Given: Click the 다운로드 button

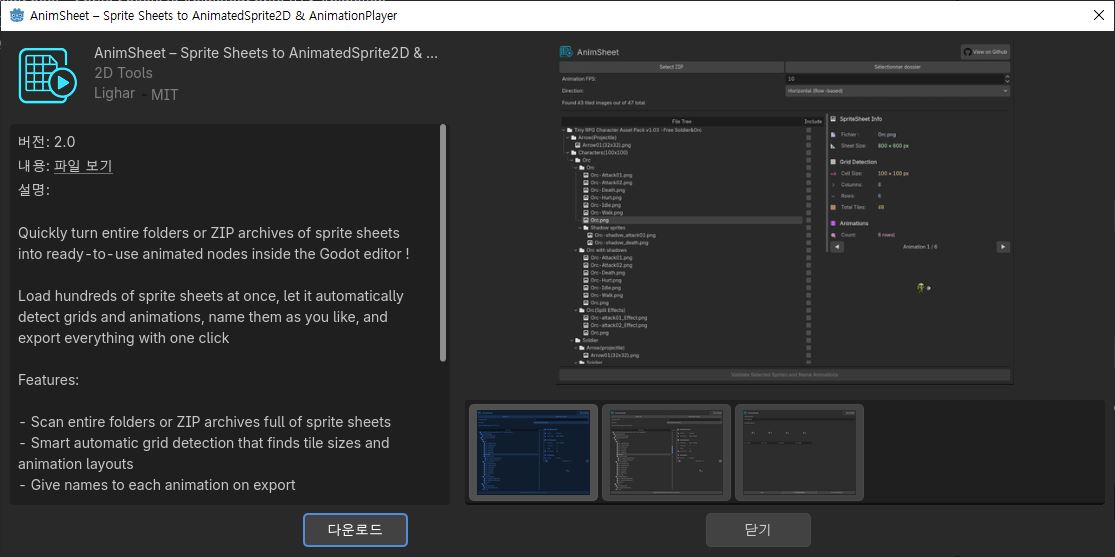Looking at the screenshot, I should click(356, 530).
